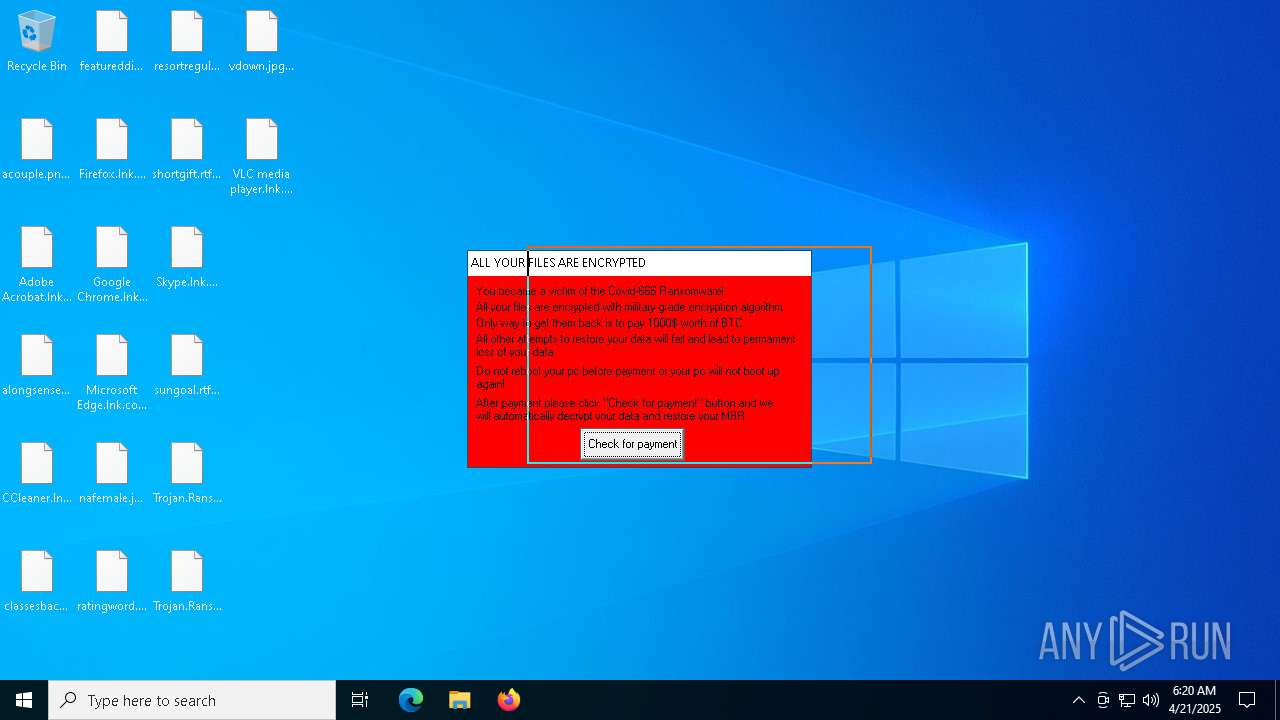Image resolution: width=1280 pixels, height=720 pixels.
Task: Click the 'Type here to search' box
Action: 192,700
